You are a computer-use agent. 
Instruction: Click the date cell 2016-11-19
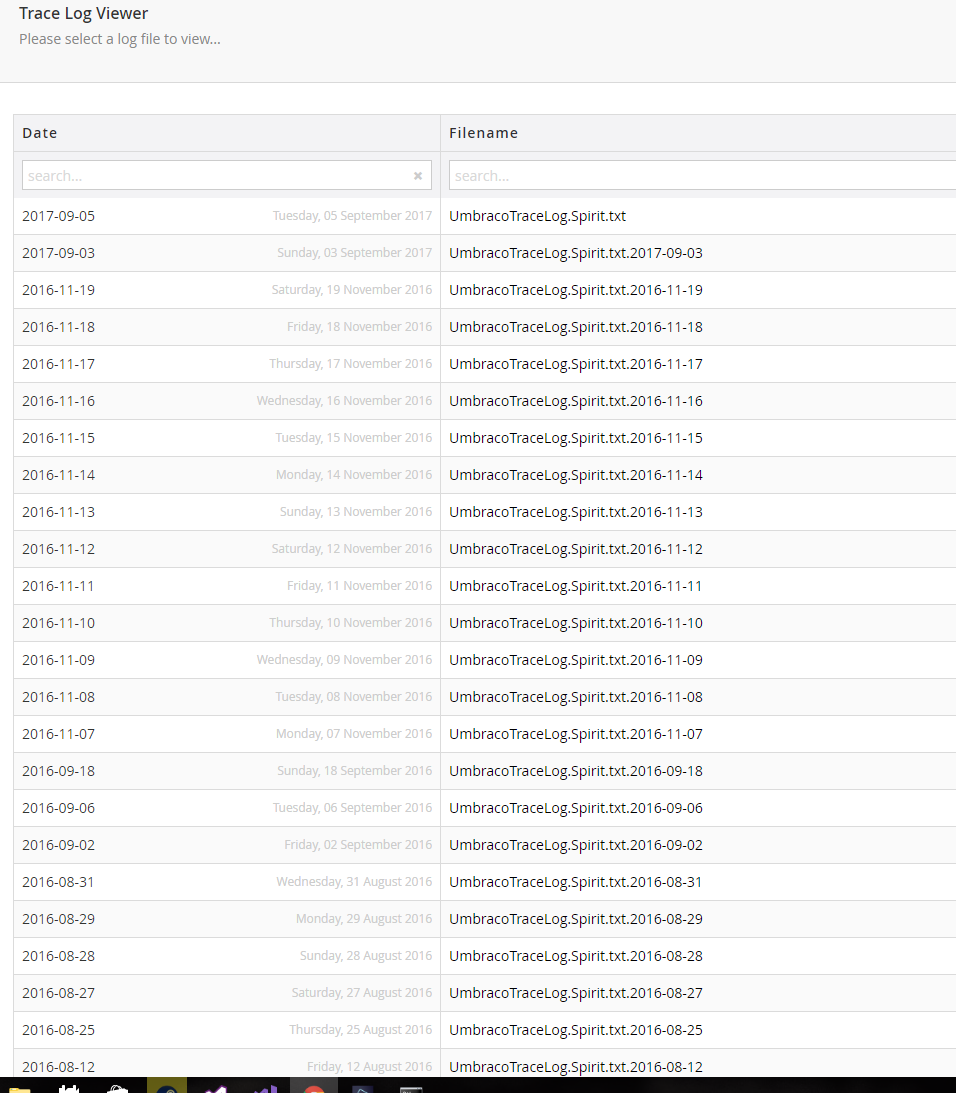[x=59, y=290]
